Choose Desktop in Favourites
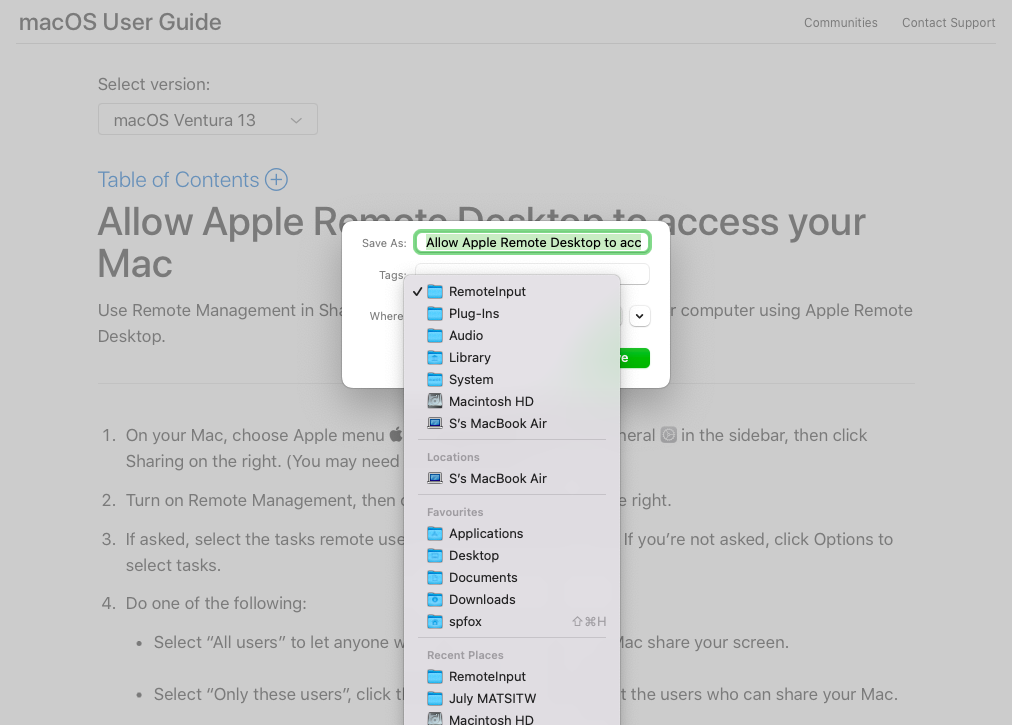1012x725 pixels. tap(512, 556)
